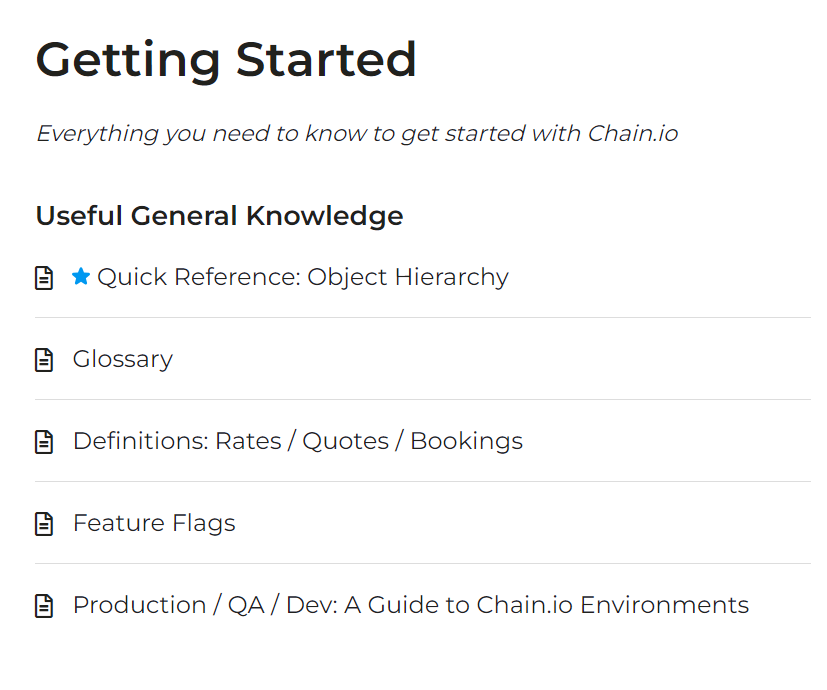Click document icon beside Quick Reference: Object Hierarchy
Screen dimensions: 827x690
[44, 278]
